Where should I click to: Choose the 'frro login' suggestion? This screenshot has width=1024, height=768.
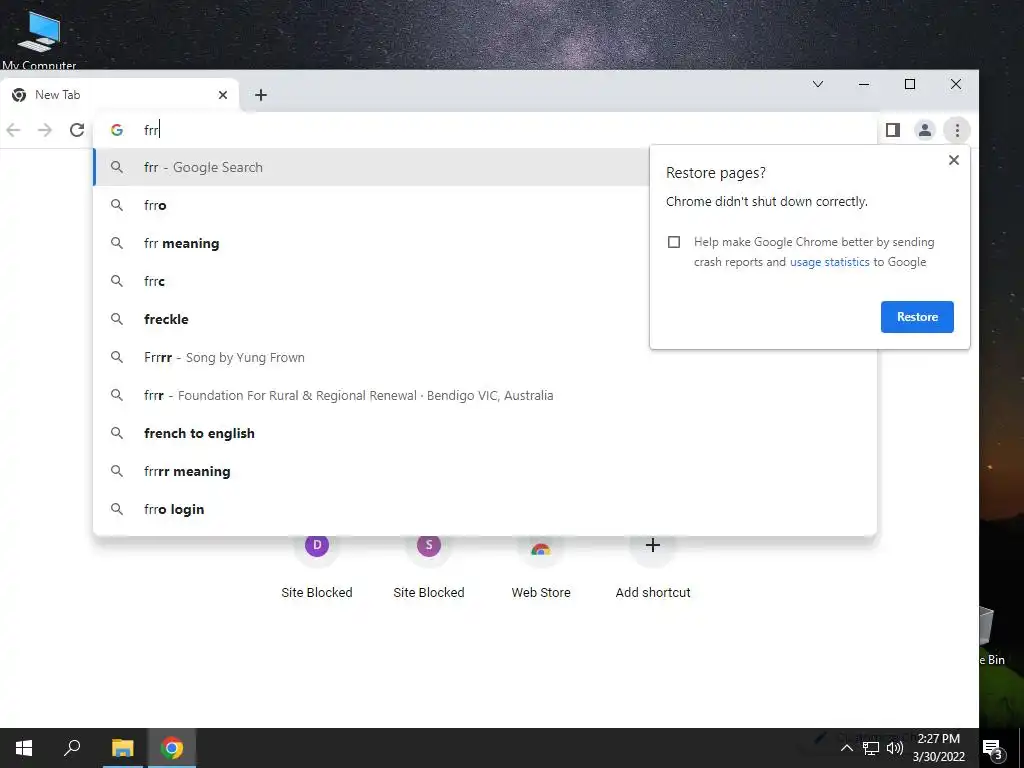[485, 509]
